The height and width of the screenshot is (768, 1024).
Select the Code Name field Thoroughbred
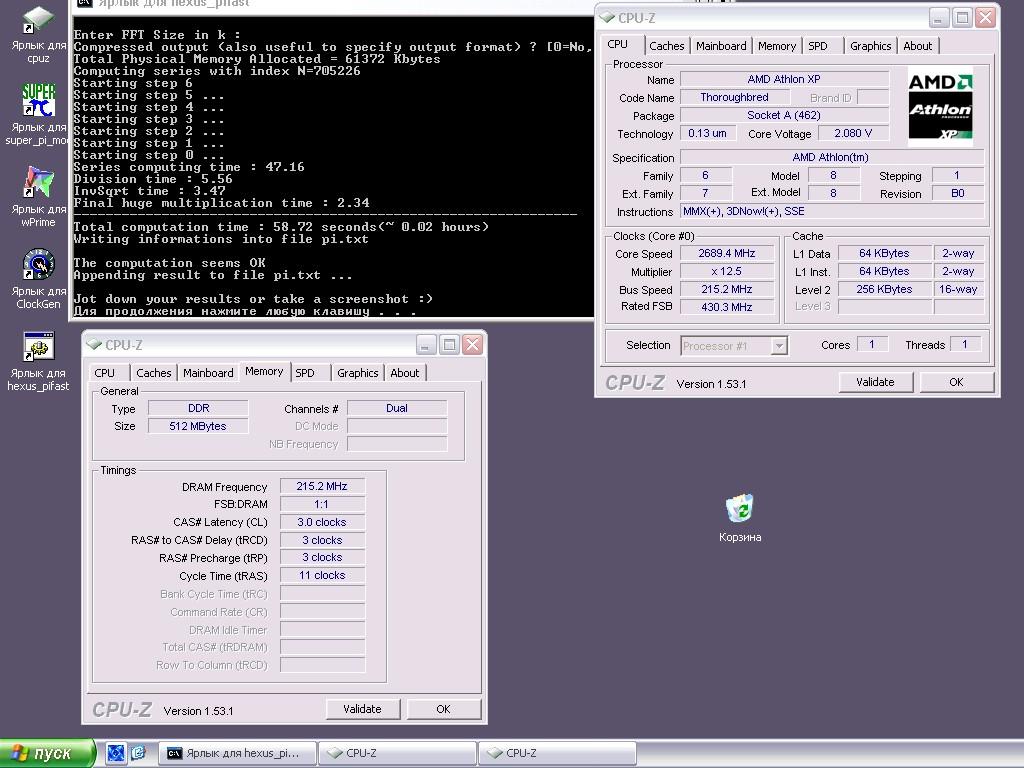735,97
